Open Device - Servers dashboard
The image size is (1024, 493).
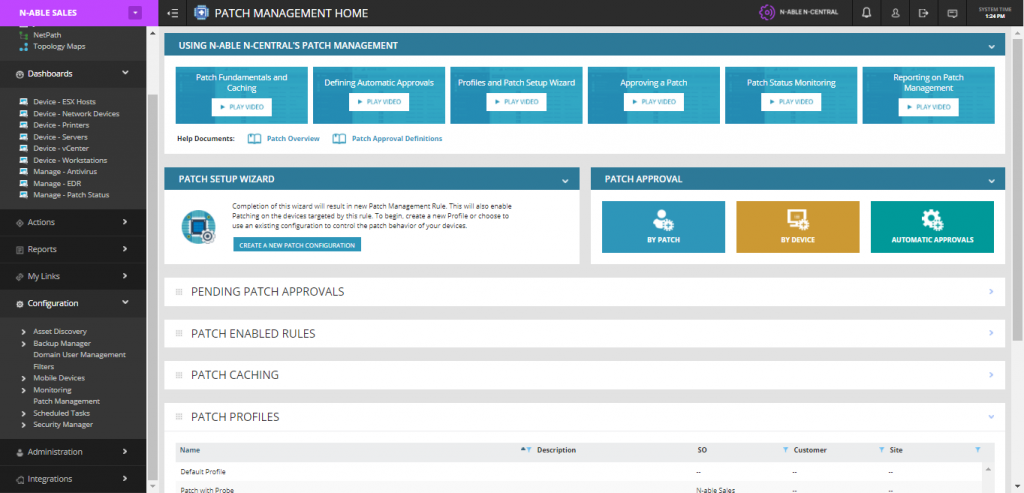(60, 137)
